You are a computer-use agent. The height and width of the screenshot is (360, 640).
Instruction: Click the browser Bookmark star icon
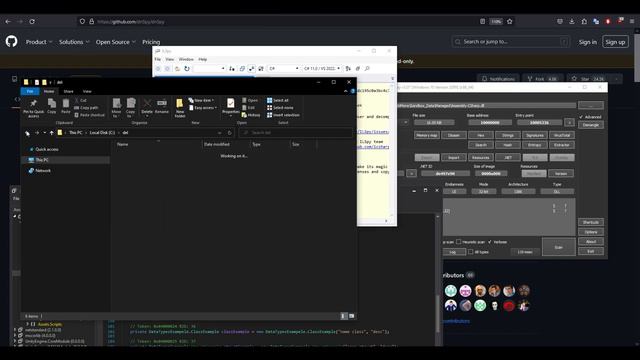509,21
